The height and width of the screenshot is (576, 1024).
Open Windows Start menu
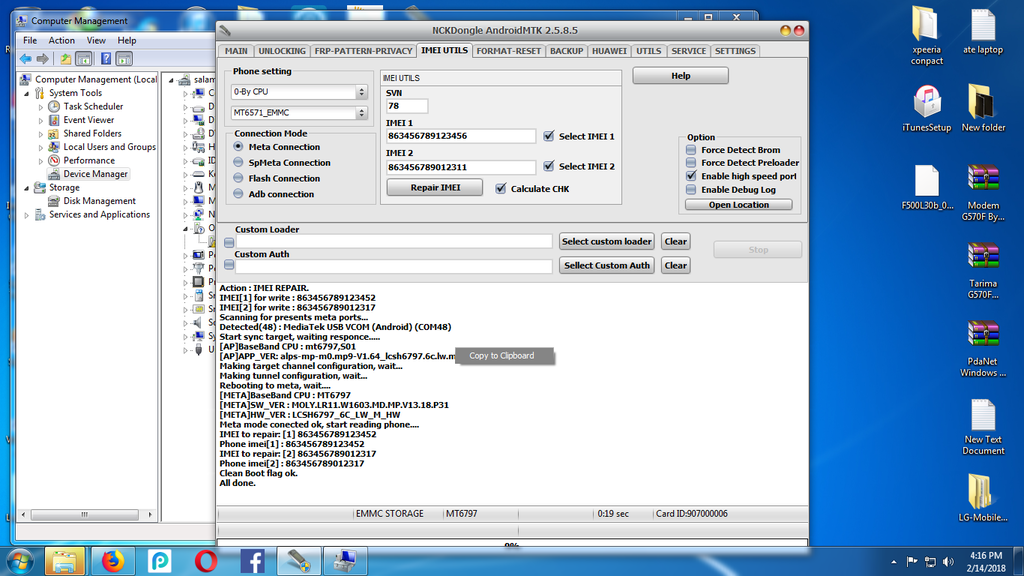click(20, 562)
